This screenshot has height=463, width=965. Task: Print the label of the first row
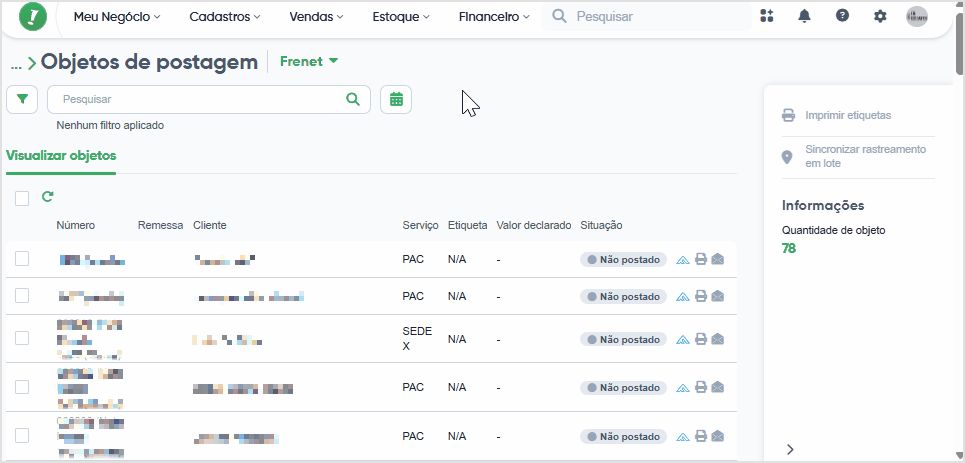pyautogui.click(x=700, y=259)
